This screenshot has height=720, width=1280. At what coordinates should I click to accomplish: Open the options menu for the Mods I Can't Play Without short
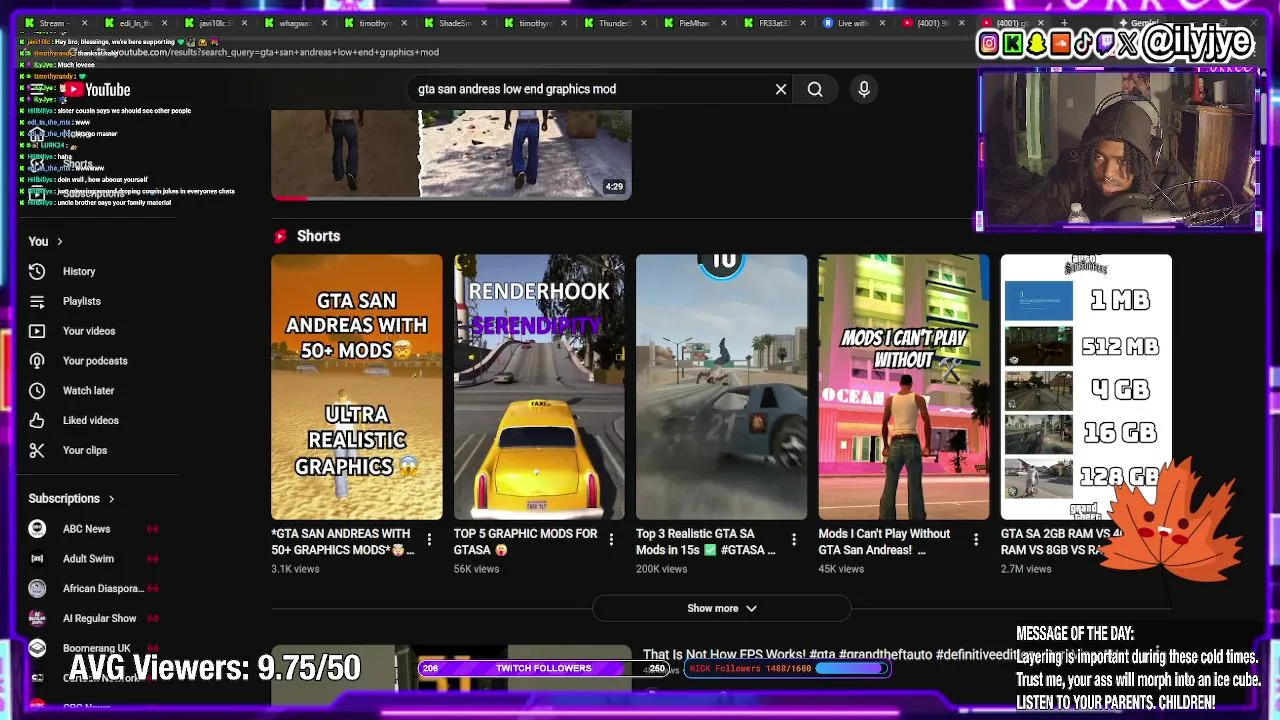[x=976, y=540]
